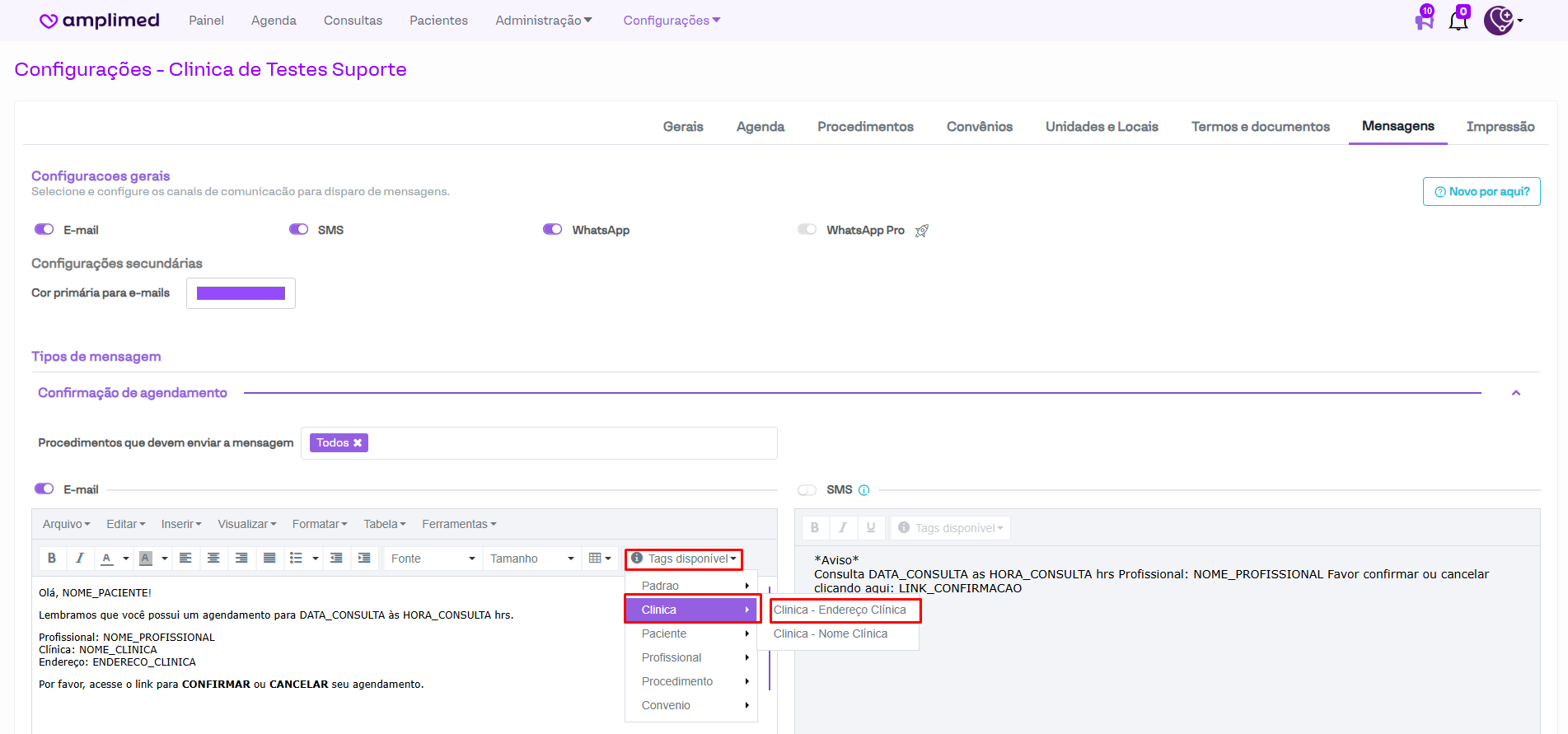Center align the e-mail text
Image resolution: width=1568 pixels, height=734 pixels.
click(x=213, y=559)
